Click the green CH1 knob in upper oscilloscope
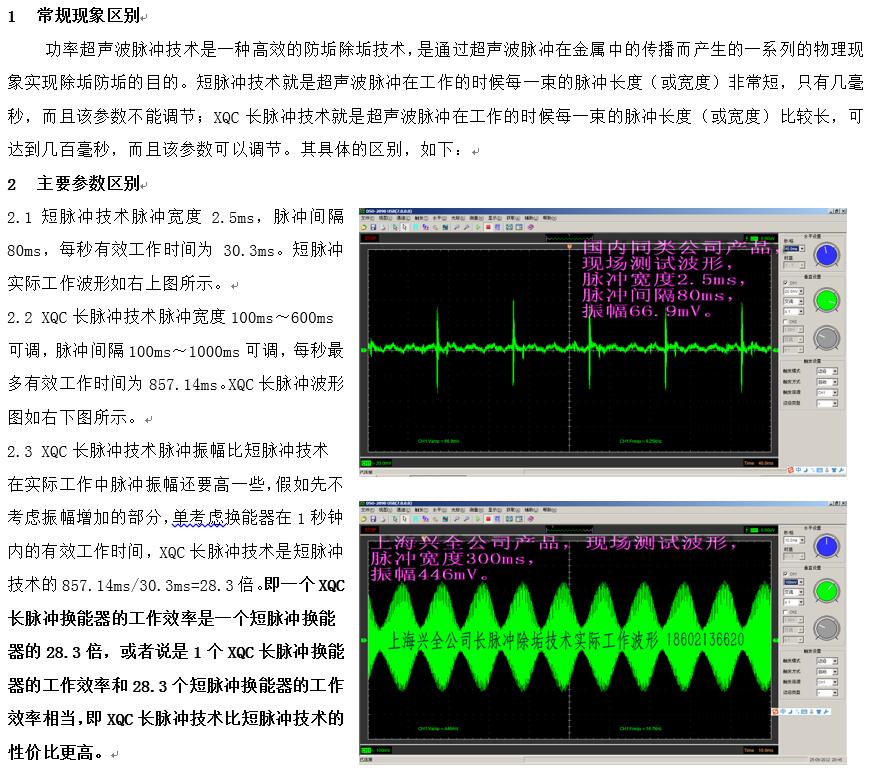This screenshot has width=872, height=770. point(826,300)
